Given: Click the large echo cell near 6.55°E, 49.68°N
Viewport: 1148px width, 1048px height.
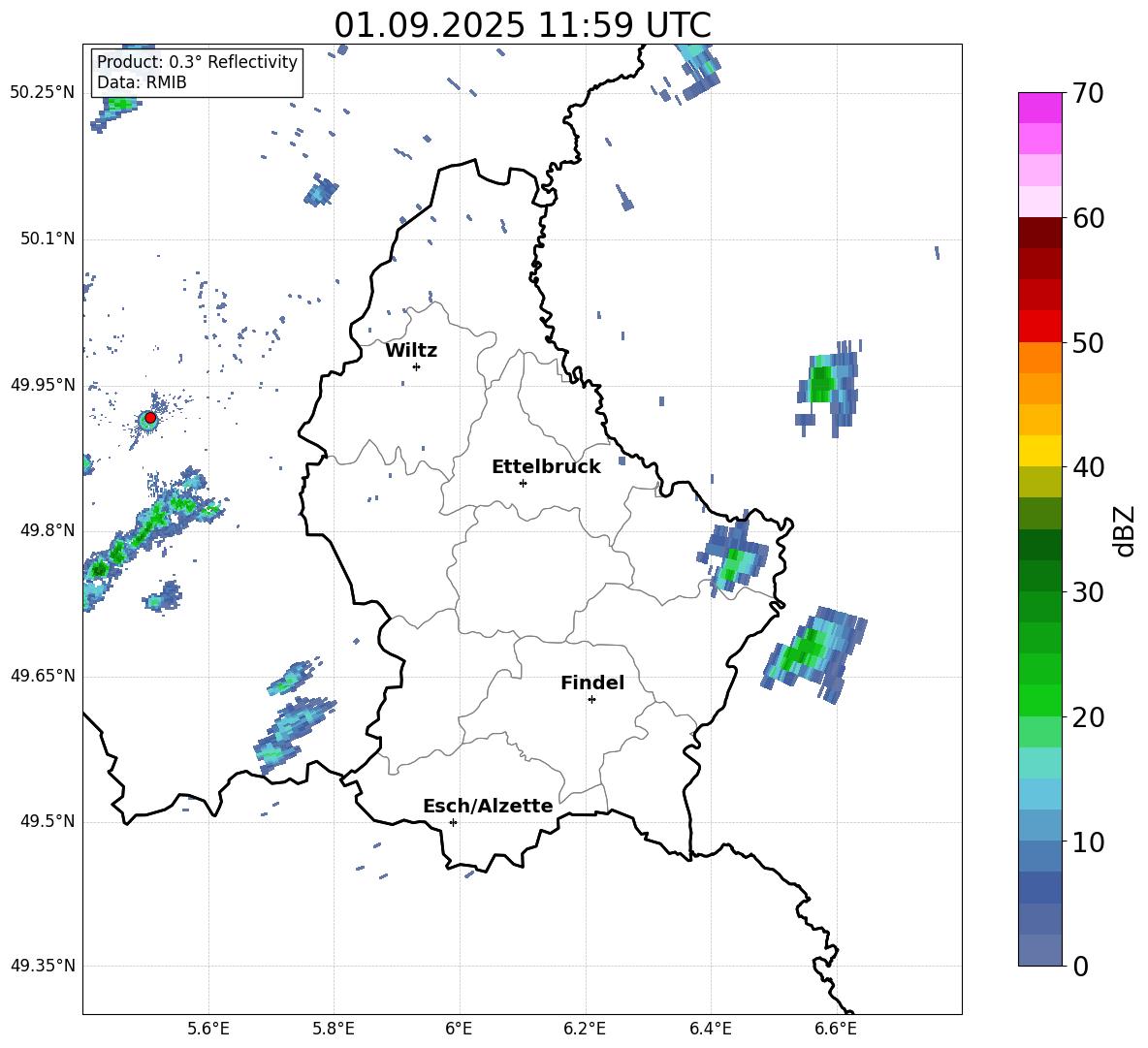Looking at the screenshot, I should tap(814, 653).
